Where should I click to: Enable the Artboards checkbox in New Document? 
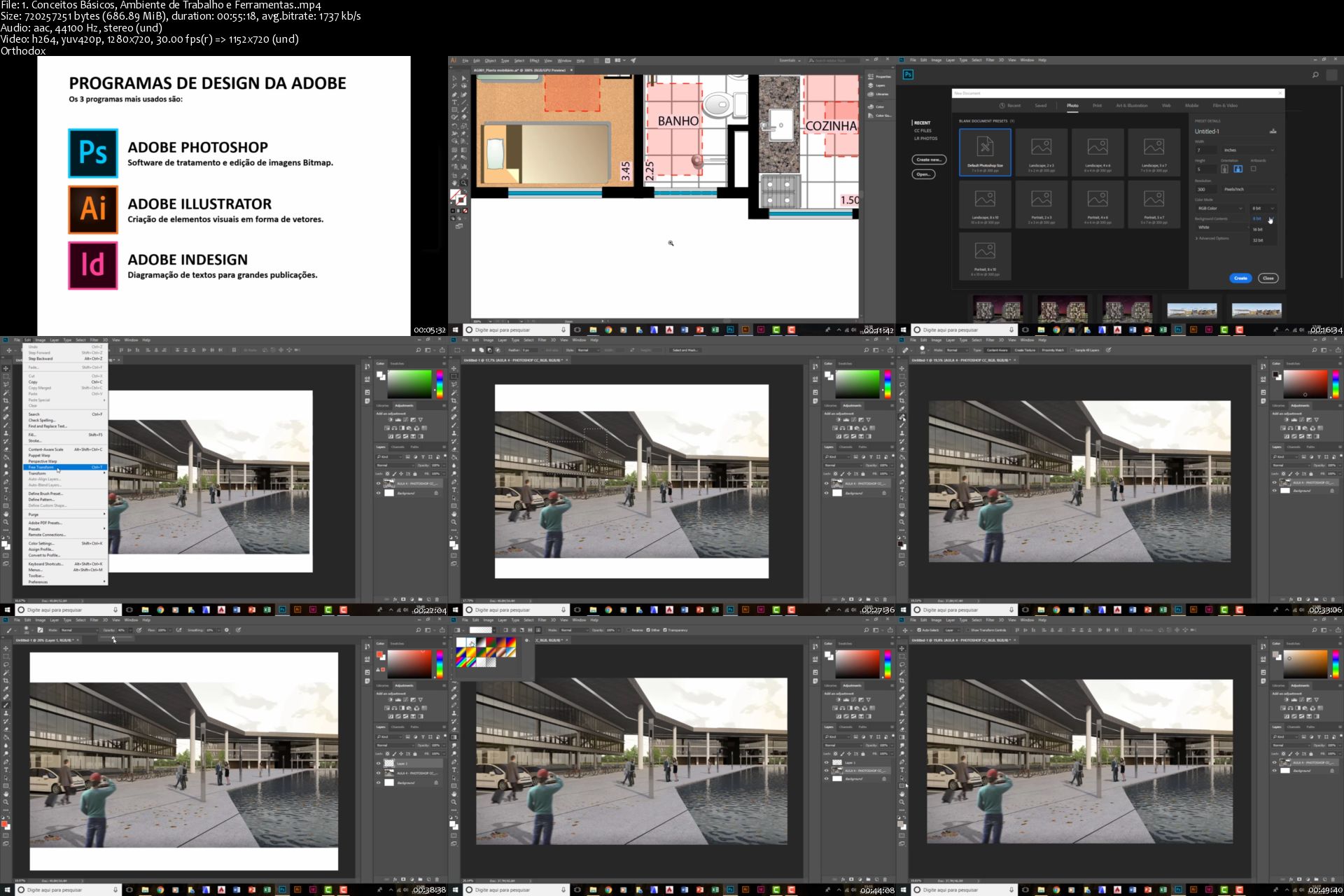(x=1253, y=169)
